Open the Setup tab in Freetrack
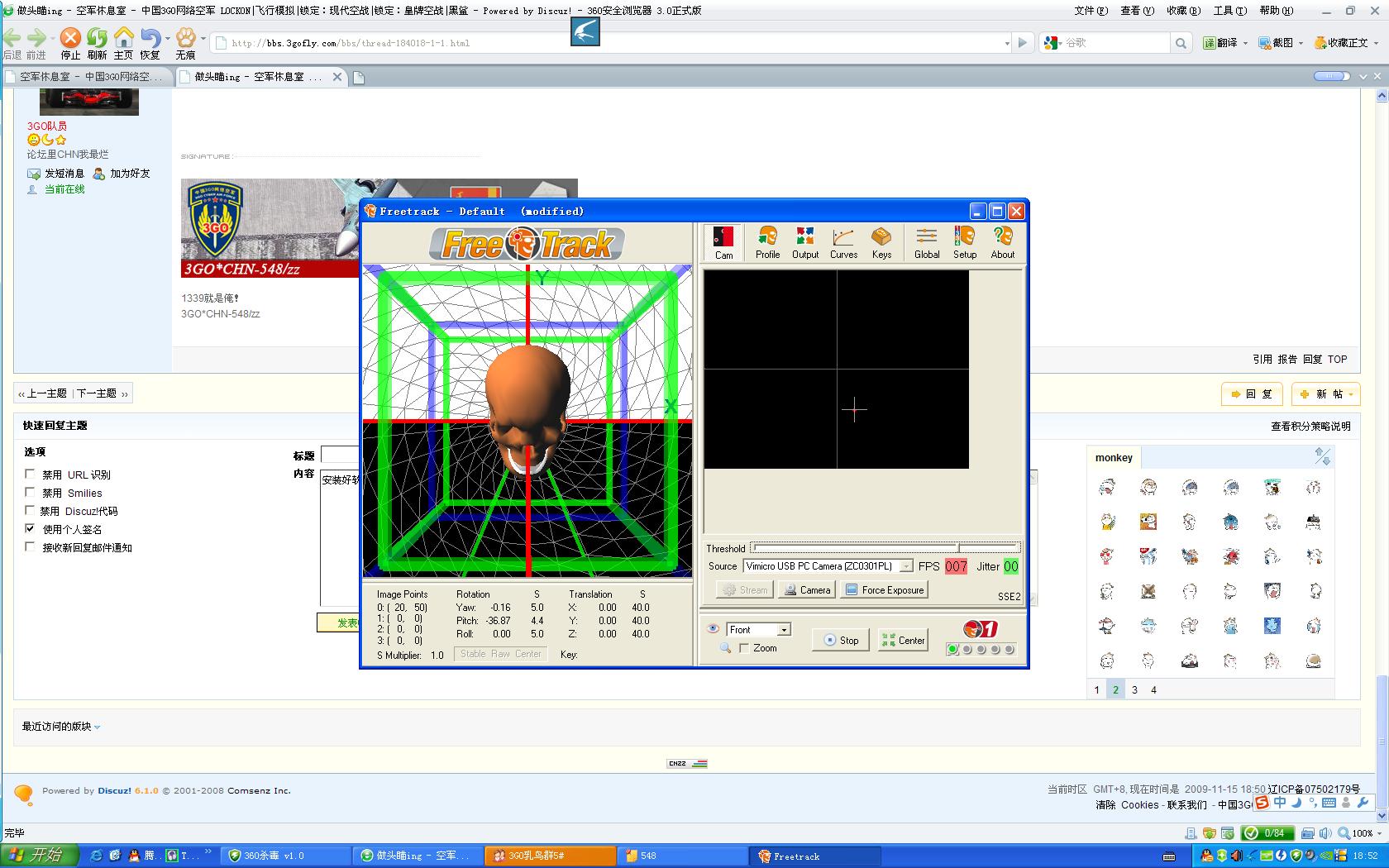 (965, 243)
